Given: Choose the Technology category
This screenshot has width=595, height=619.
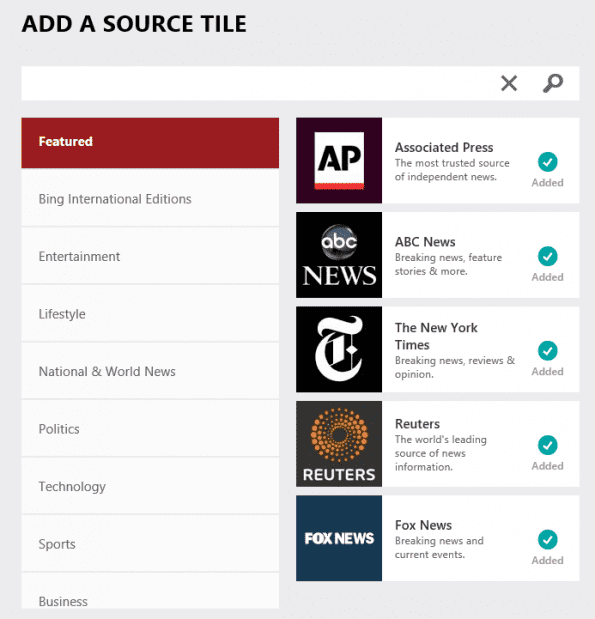Looking at the screenshot, I should pyautogui.click(x=150, y=486).
